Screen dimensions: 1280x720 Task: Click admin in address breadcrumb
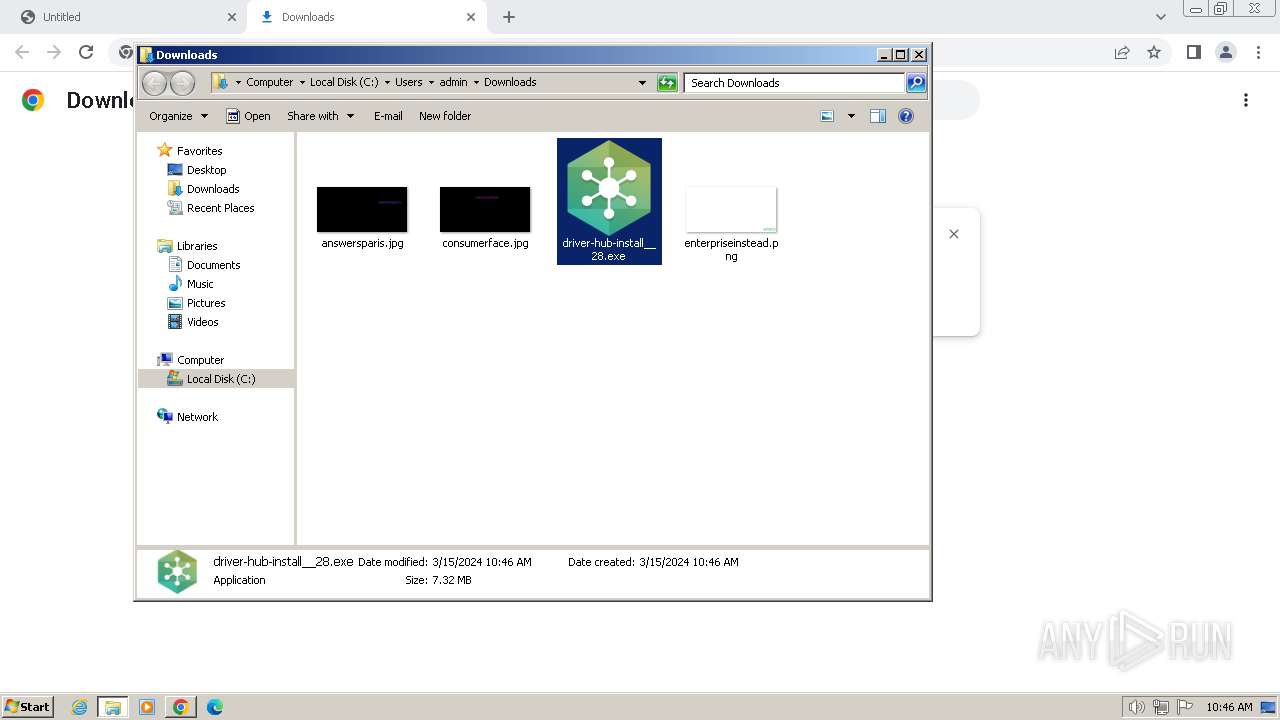coord(453,83)
